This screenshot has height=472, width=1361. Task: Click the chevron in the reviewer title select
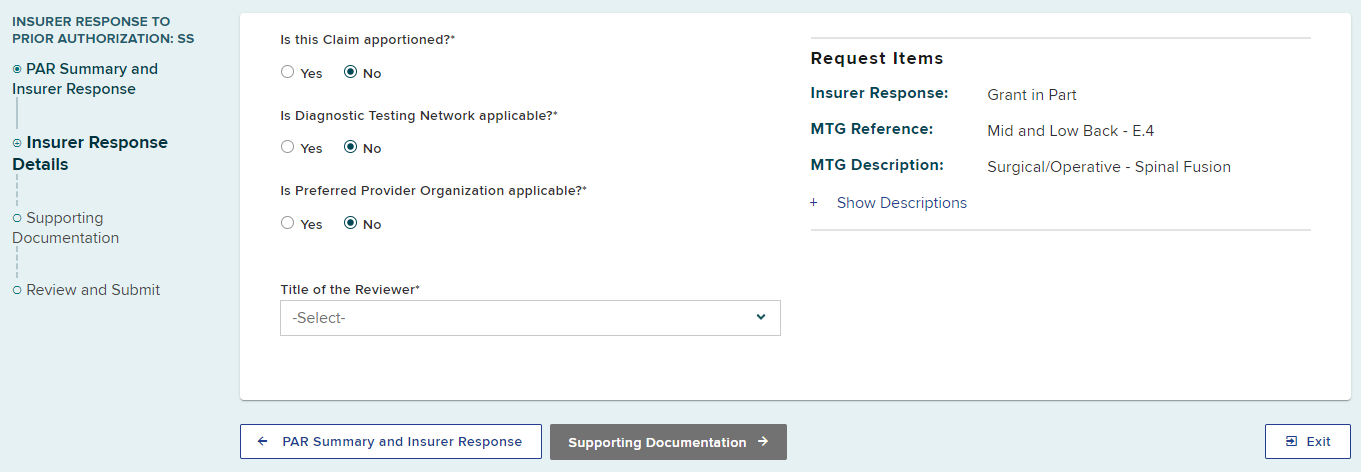[x=761, y=317]
